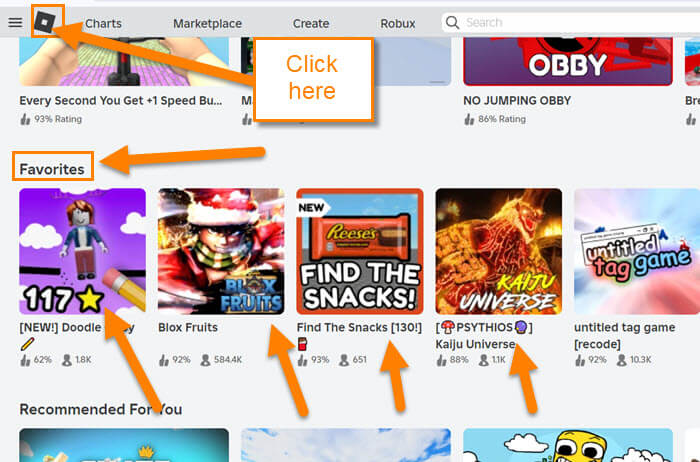Go to the Marketplace tab
700x462 pixels.
208,23
